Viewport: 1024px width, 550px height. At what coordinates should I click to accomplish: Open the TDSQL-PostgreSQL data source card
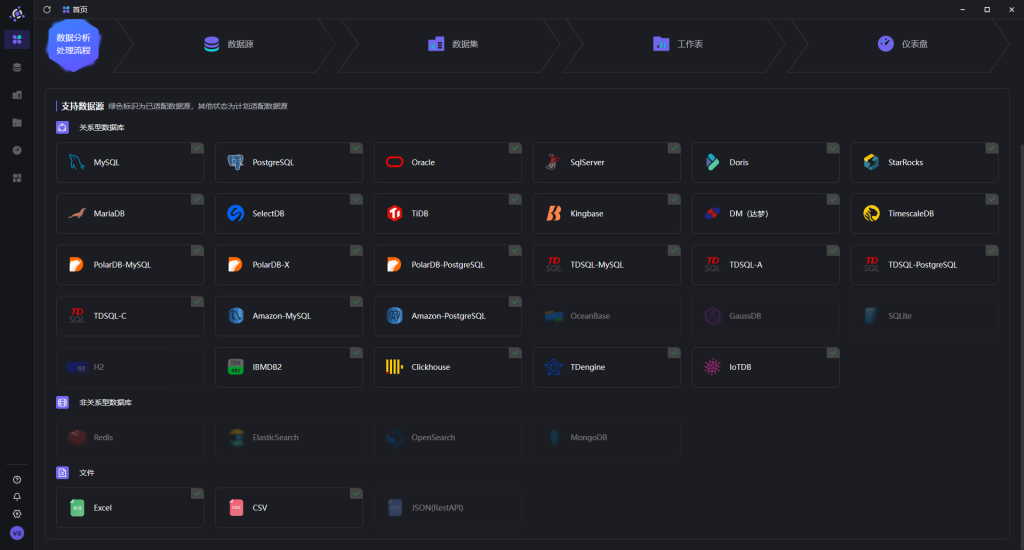(924, 265)
